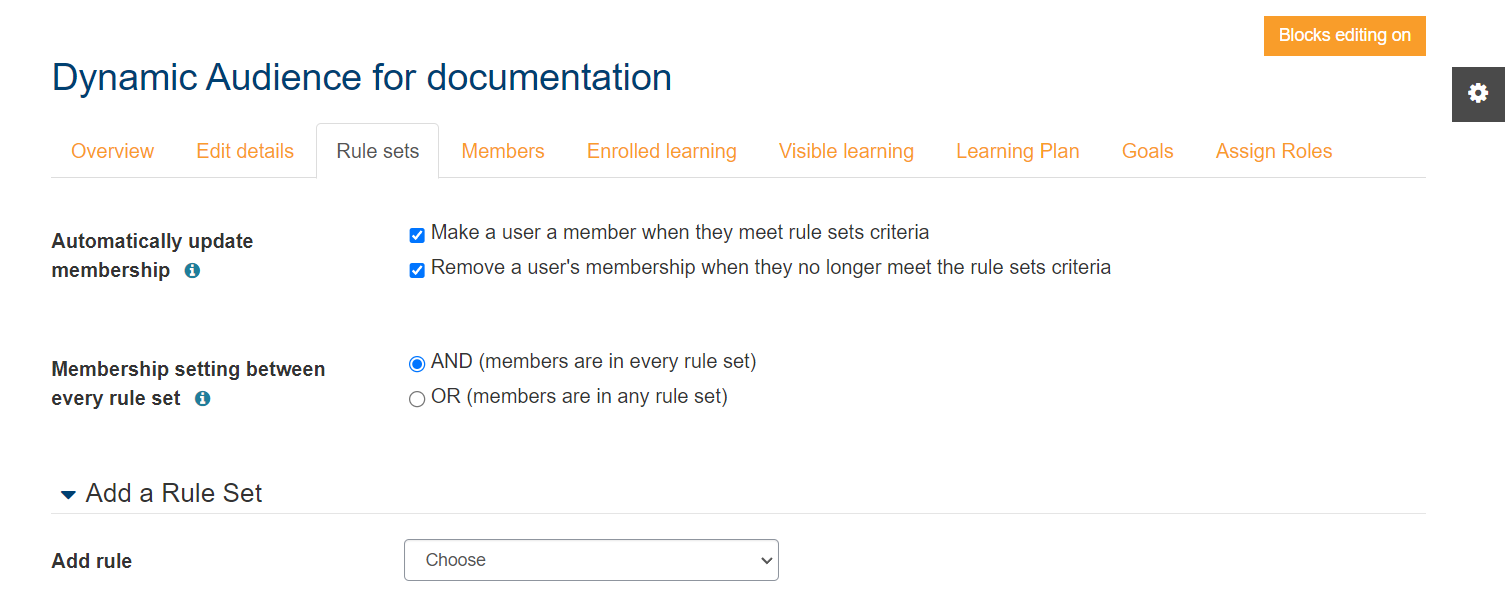Click the settings gear icon on the right
This screenshot has width=1505, height=611.
[x=1477, y=93]
